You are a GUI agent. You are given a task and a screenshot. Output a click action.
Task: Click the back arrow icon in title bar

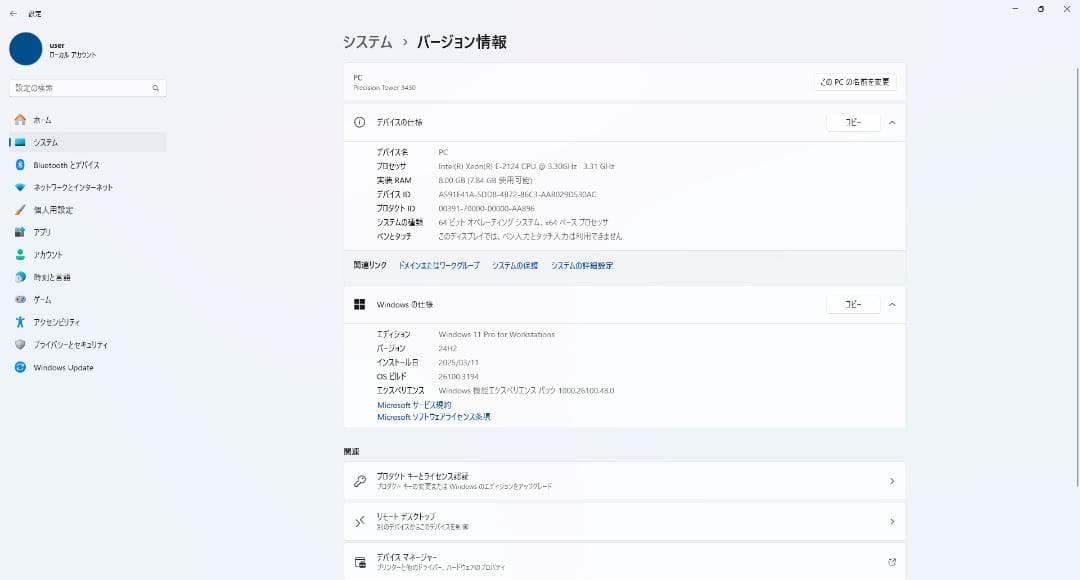[x=13, y=14]
